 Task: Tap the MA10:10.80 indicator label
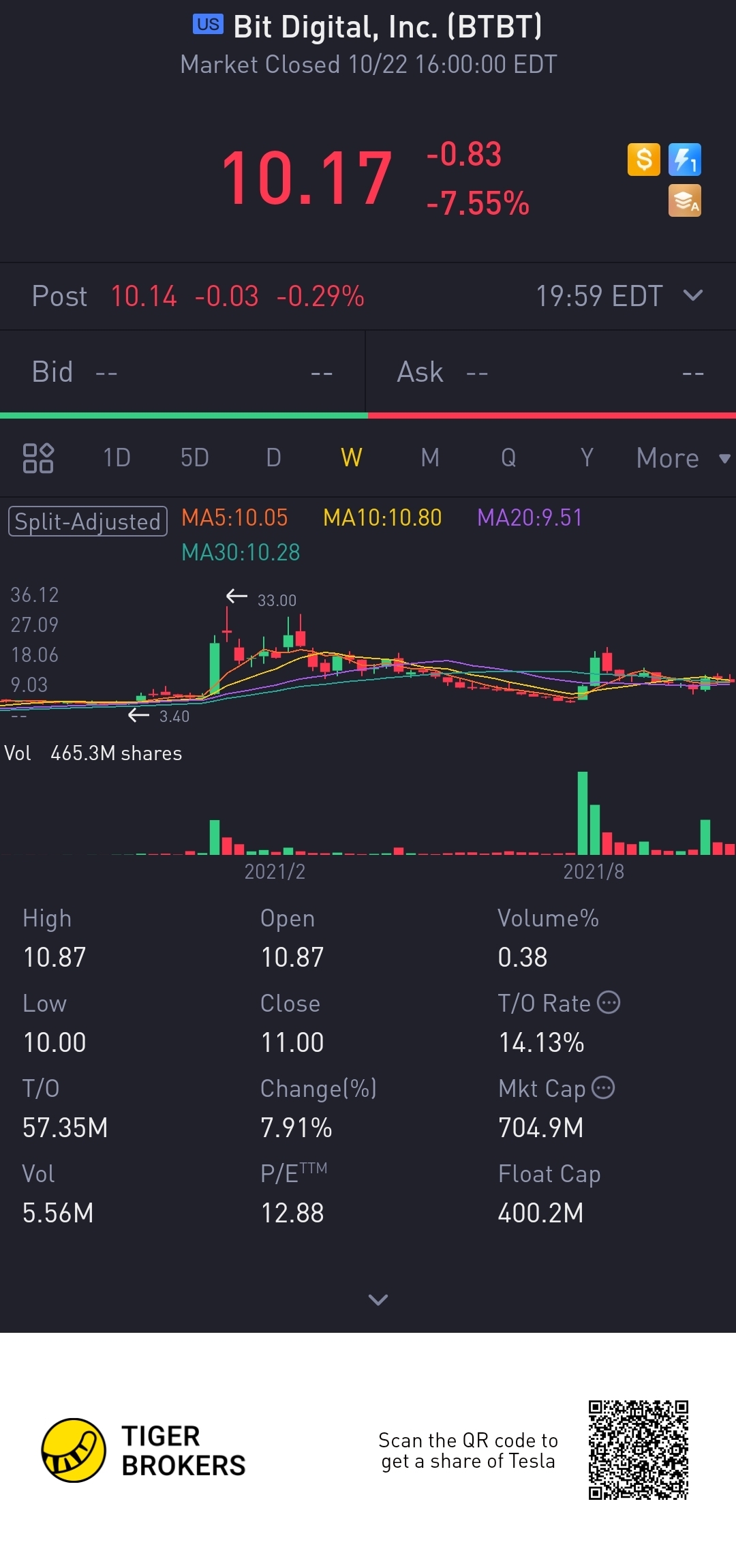(x=382, y=517)
